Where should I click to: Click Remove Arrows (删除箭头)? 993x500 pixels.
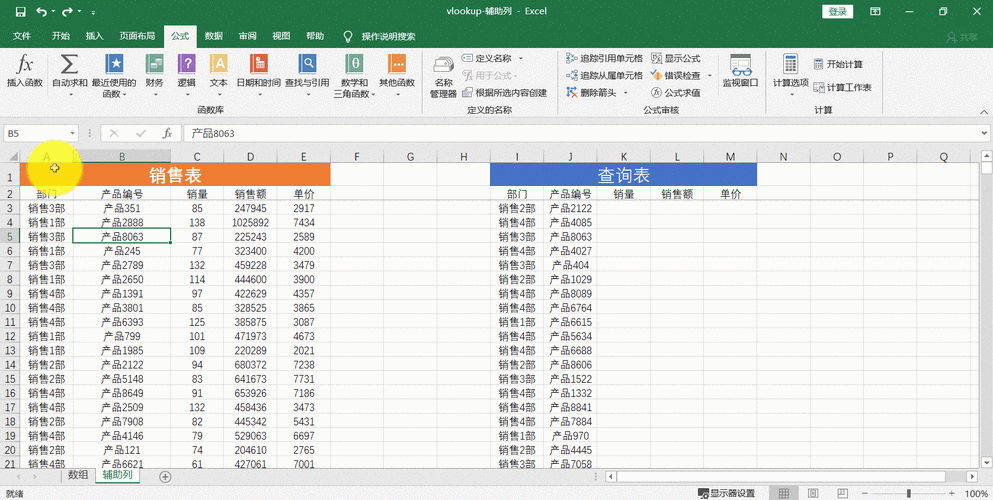click(589, 92)
